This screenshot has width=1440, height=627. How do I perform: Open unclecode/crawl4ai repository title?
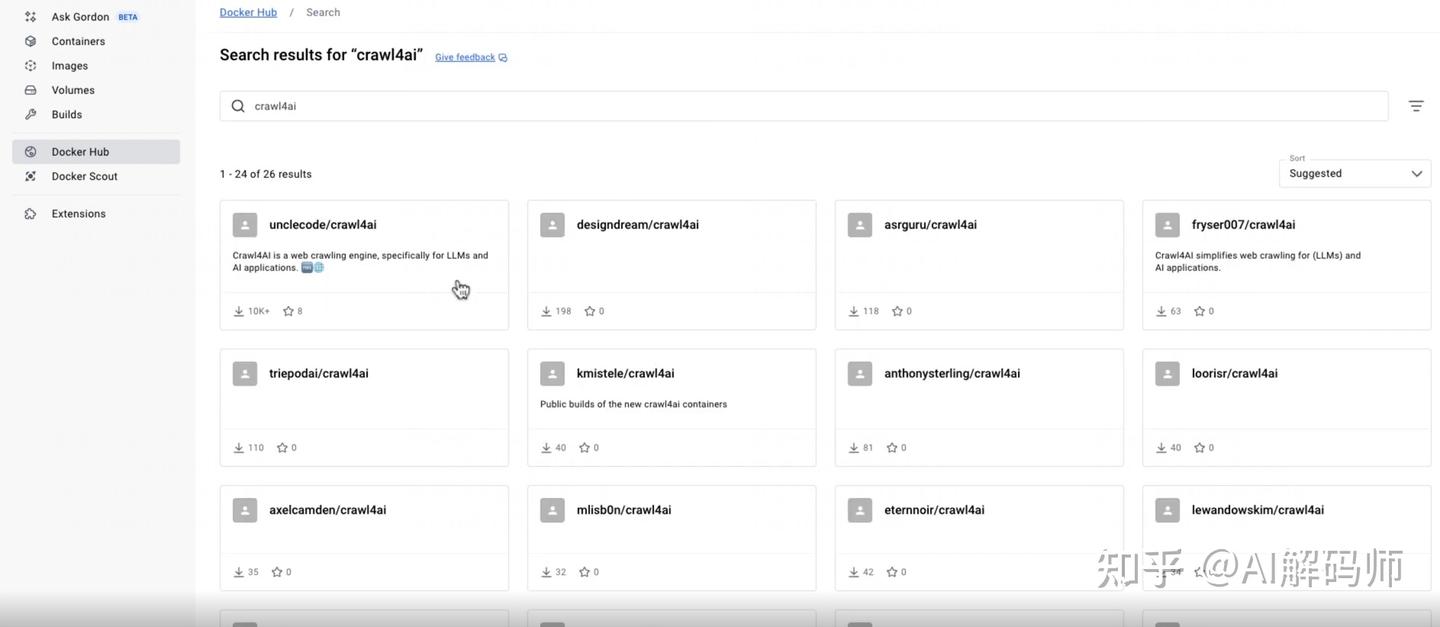(x=323, y=225)
